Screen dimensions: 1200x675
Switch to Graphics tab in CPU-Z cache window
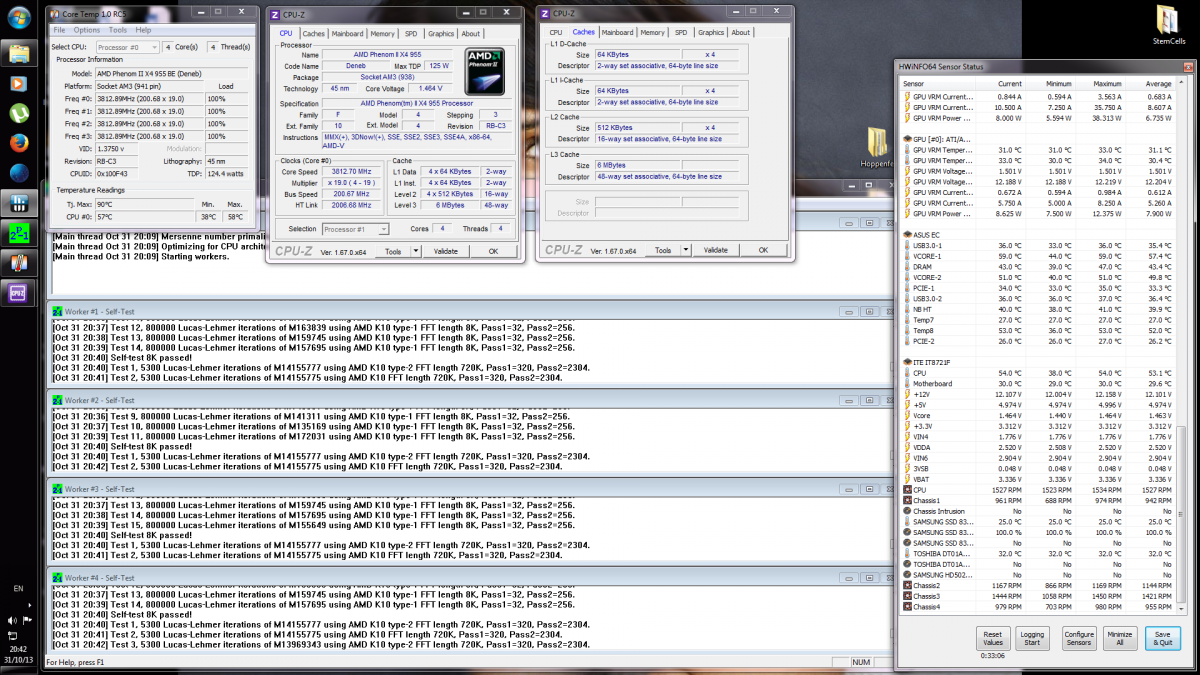point(711,32)
